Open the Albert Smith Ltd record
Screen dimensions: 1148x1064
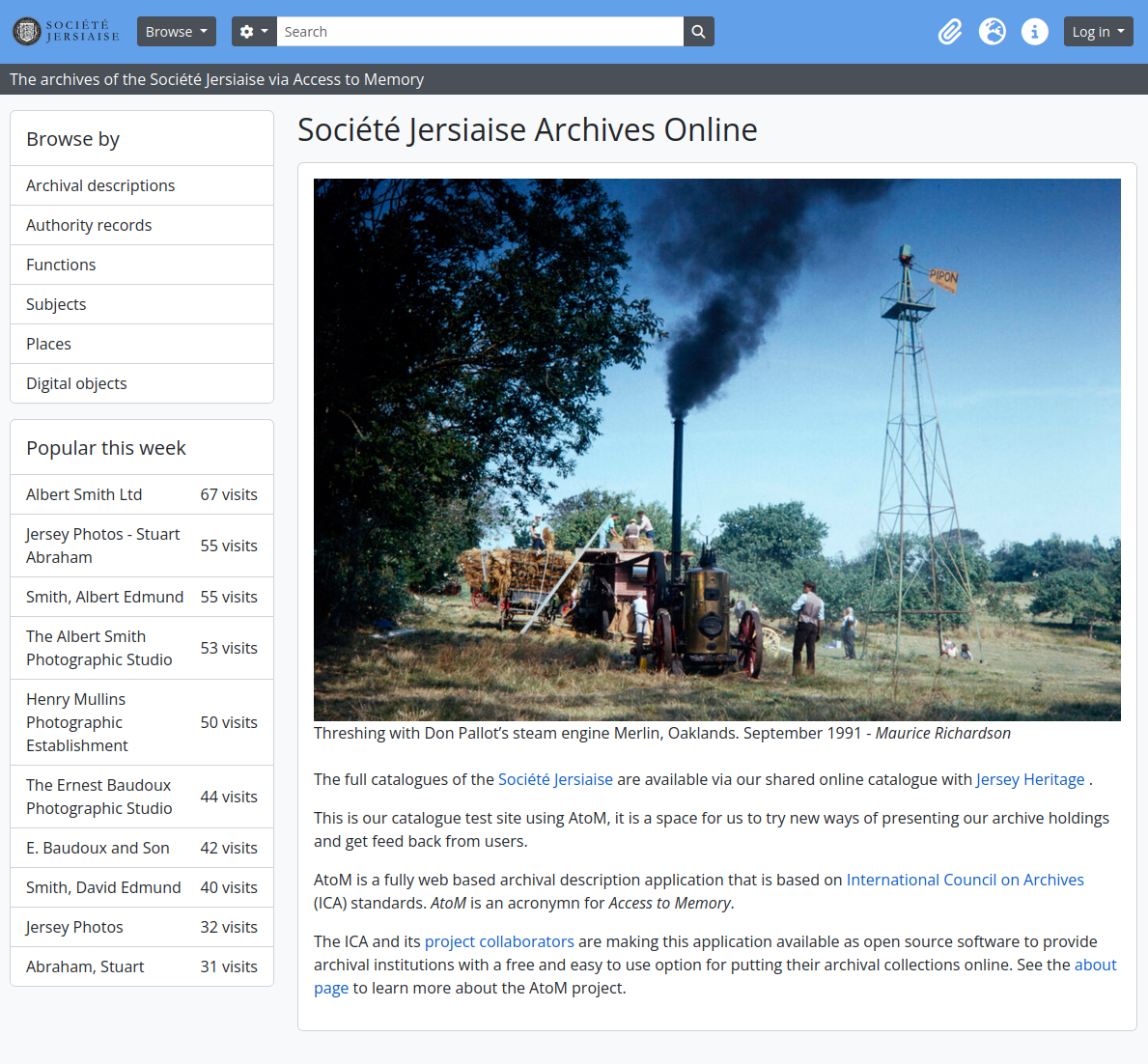(84, 494)
